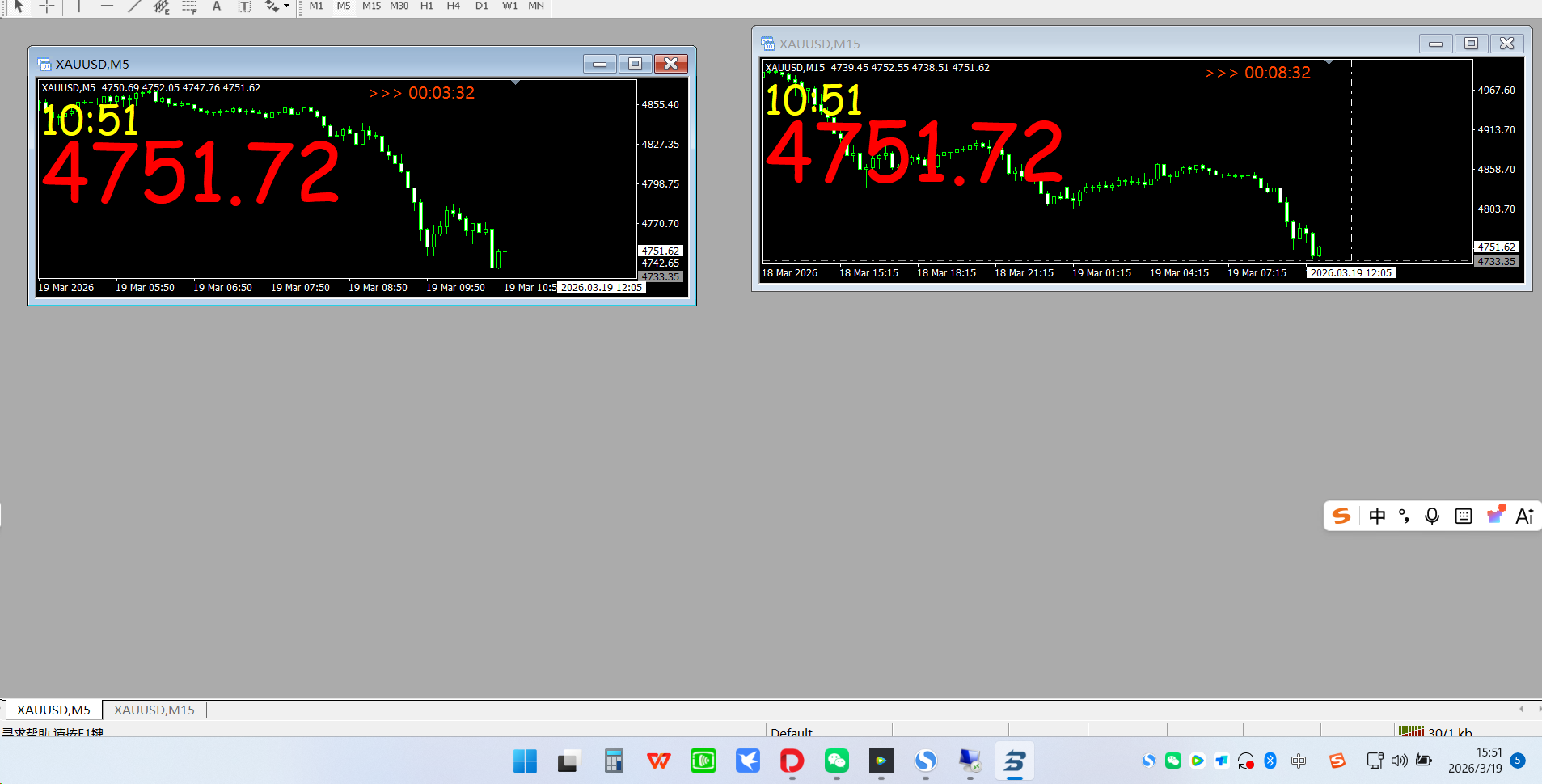Switch to W1 weekly timeframe
Screen dimensions: 1542x784
pos(509,6)
